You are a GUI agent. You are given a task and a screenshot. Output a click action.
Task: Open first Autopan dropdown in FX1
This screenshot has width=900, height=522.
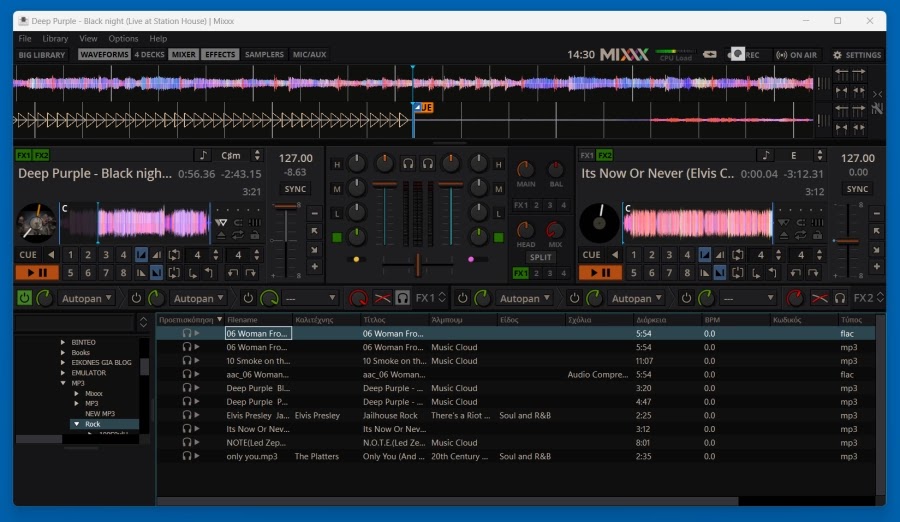tap(87, 298)
